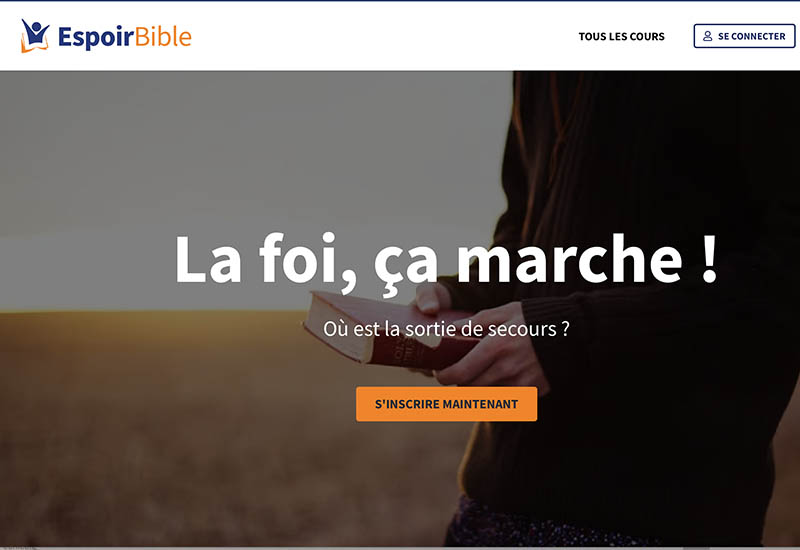
Task: Select the word marche in the headline
Action: pos(569,259)
